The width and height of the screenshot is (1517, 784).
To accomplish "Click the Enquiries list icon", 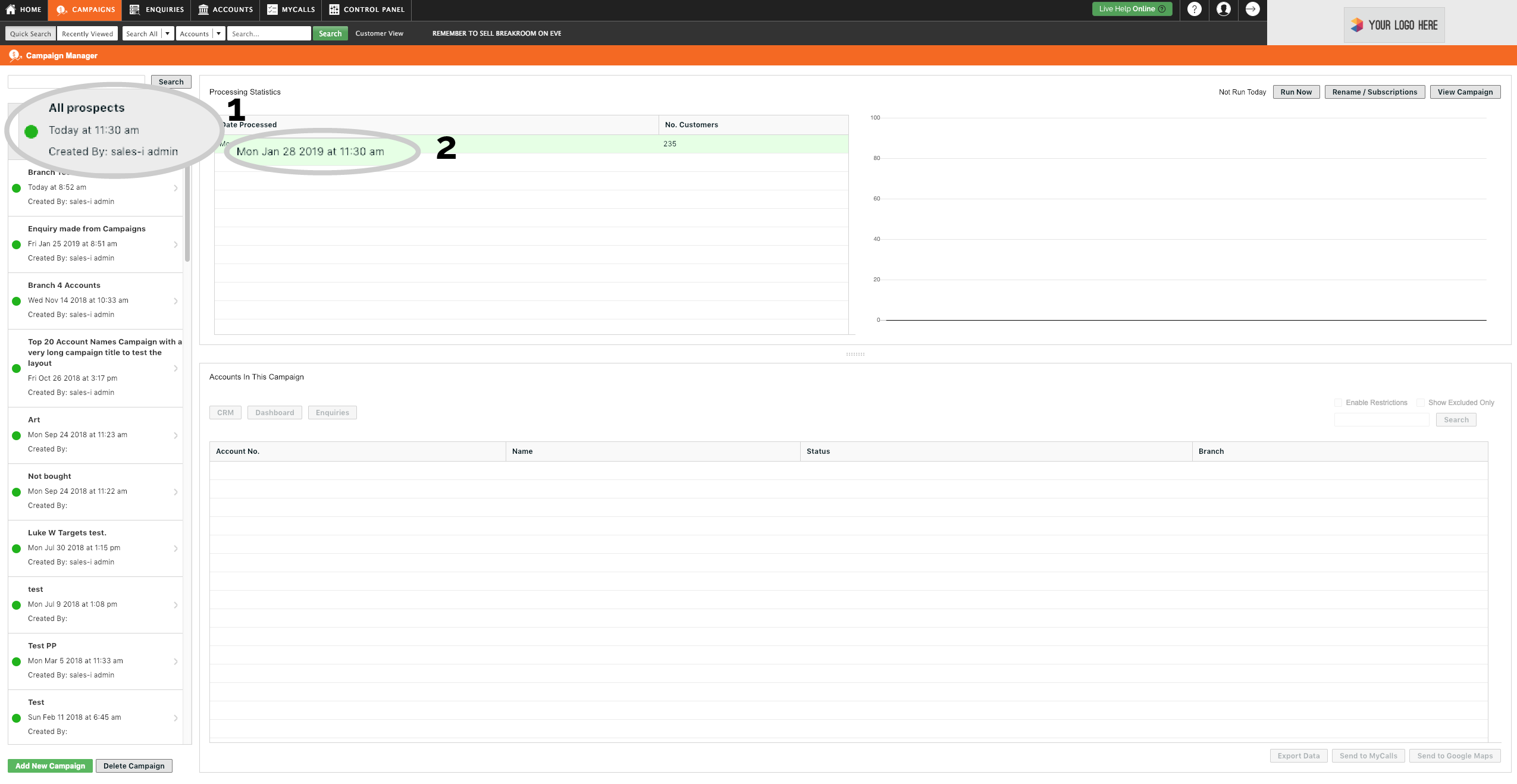I will click(134, 10).
